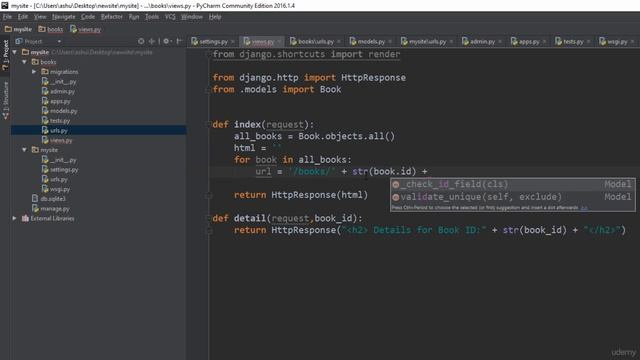Click the mysite breadcrumb in navigation bar

18,29
